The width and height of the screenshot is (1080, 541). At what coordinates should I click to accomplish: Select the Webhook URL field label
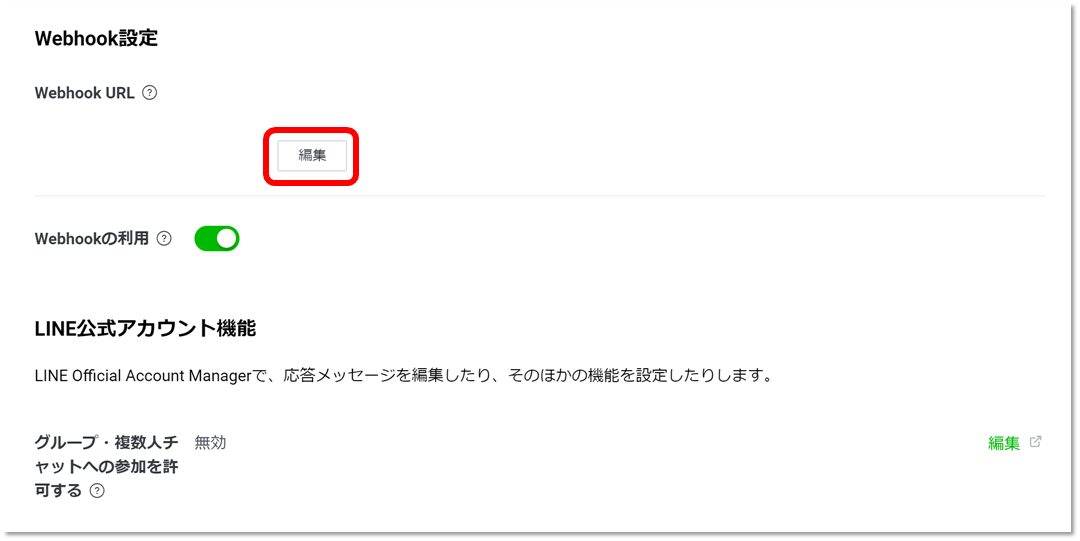click(x=85, y=92)
